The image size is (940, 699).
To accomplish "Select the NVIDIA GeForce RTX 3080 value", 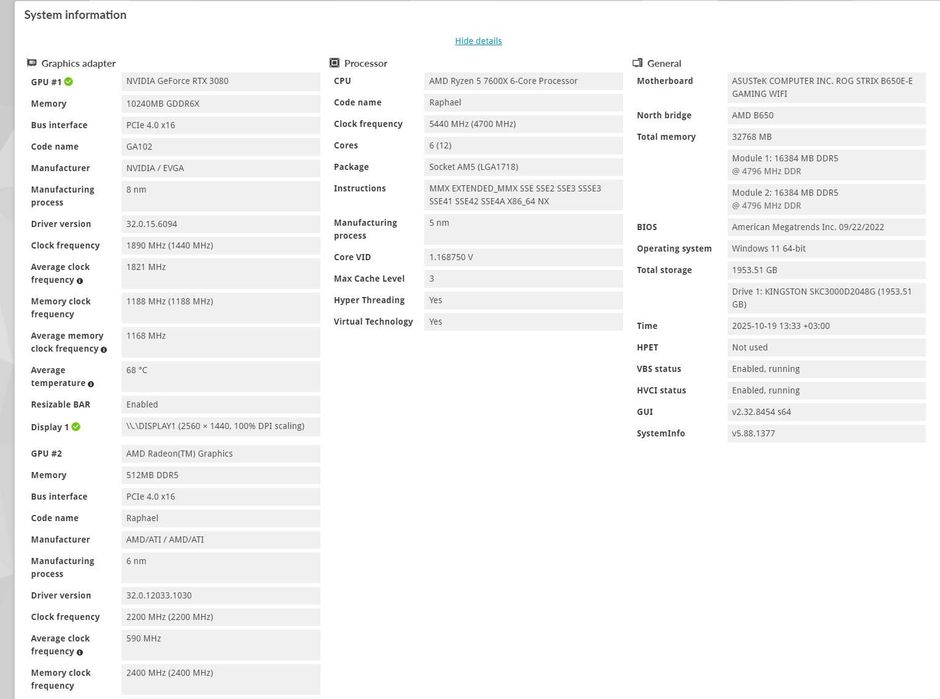I will pos(221,82).
